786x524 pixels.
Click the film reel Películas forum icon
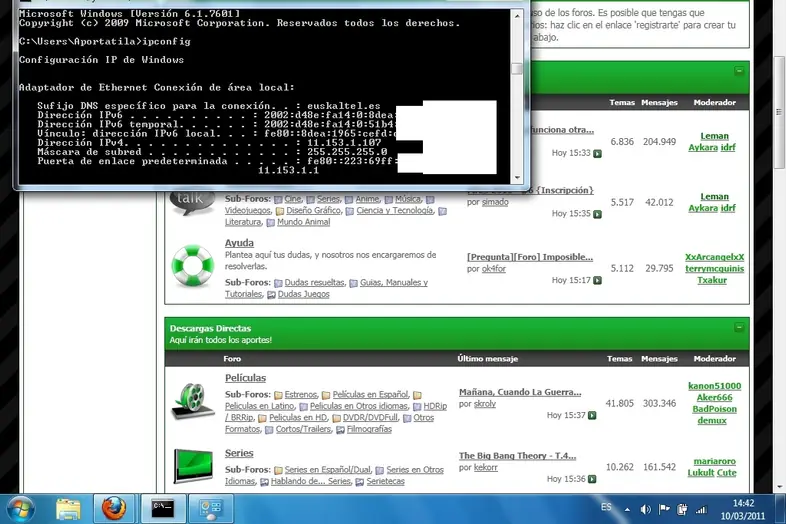pyautogui.click(x=192, y=401)
